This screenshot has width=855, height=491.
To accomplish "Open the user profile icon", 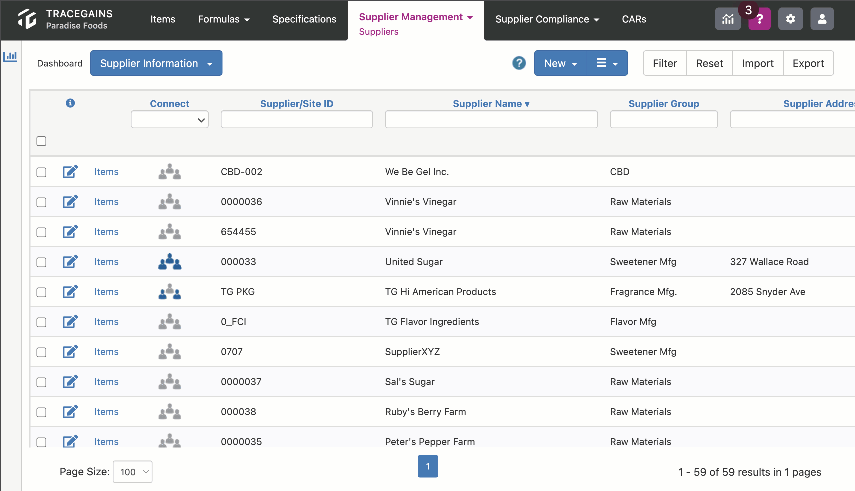I will pyautogui.click(x=822, y=19).
